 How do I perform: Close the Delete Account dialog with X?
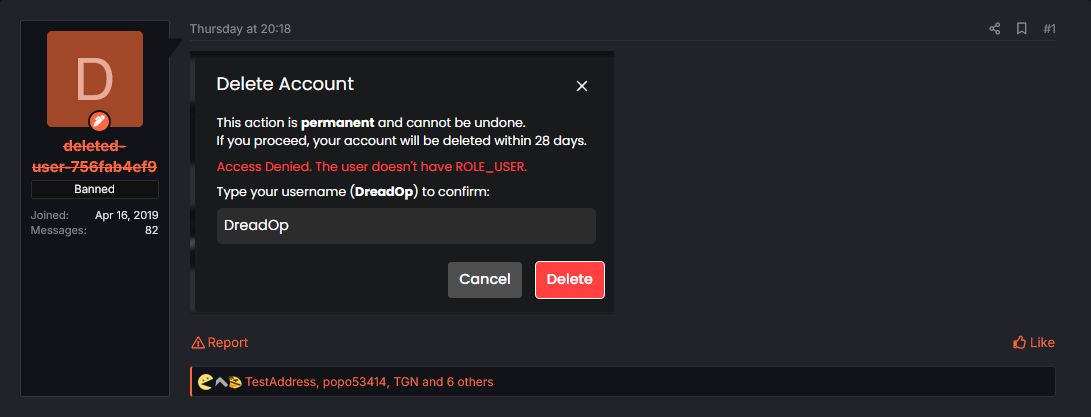pyautogui.click(x=582, y=86)
